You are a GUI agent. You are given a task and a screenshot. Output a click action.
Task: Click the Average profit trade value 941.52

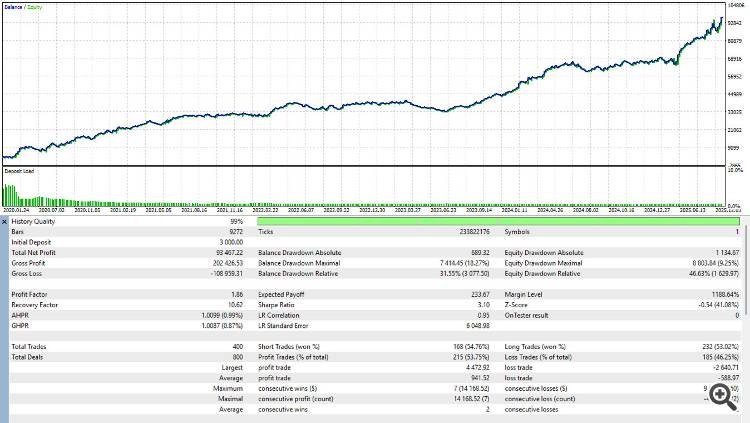point(480,378)
